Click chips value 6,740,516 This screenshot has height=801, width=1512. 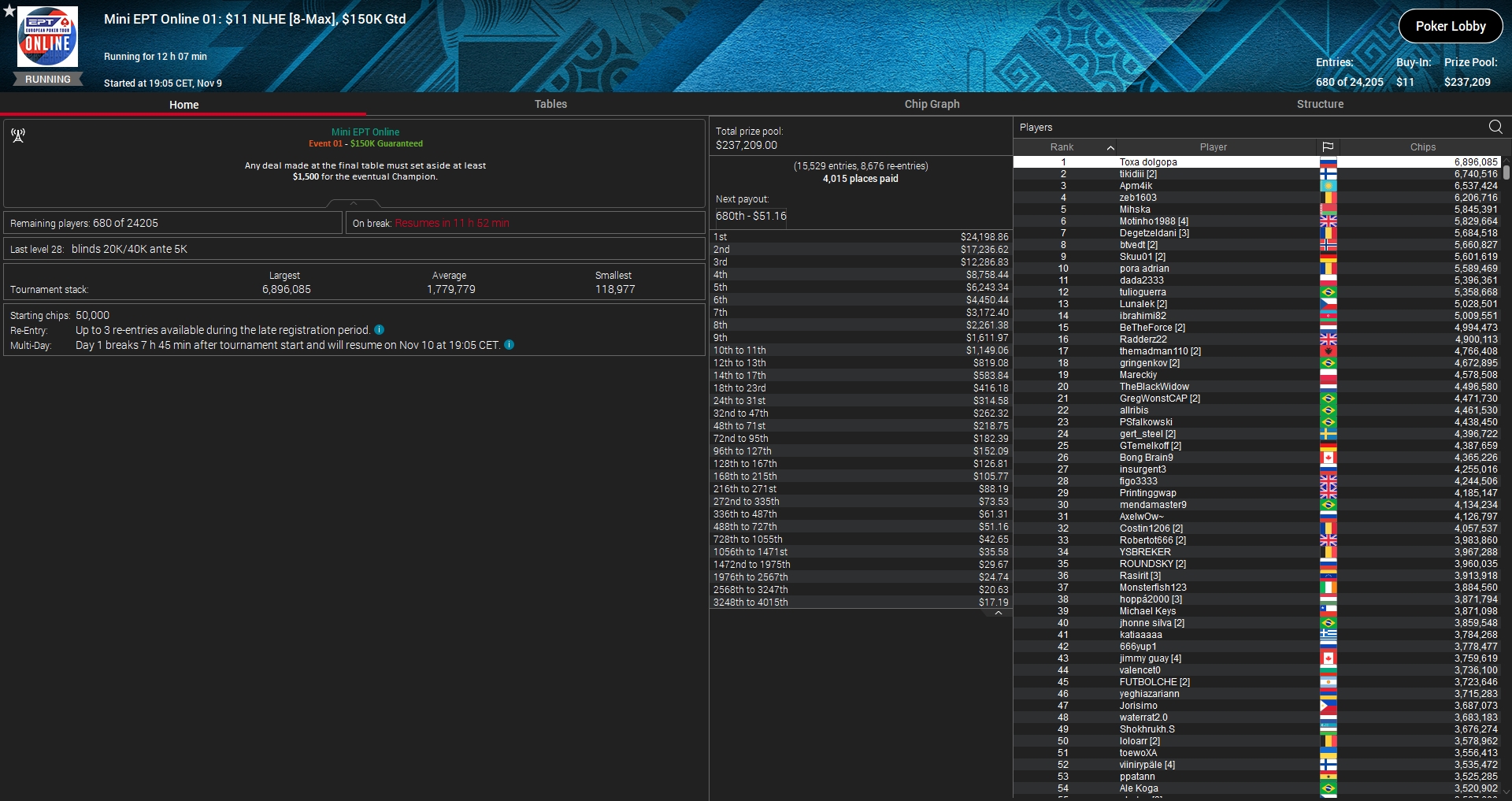pos(1476,174)
